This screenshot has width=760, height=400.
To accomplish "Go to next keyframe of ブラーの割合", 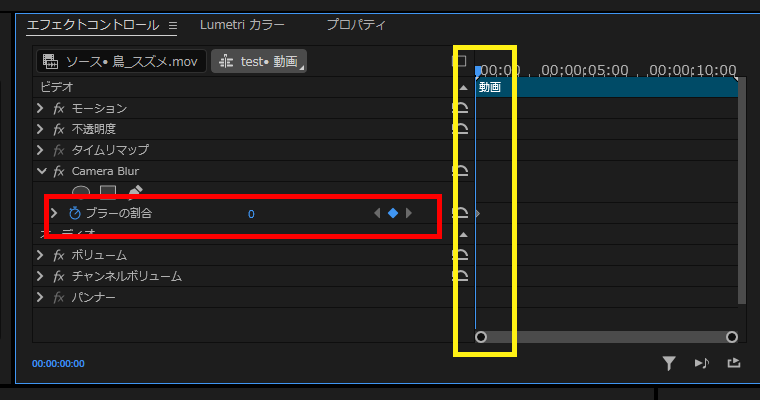I will click(409, 213).
